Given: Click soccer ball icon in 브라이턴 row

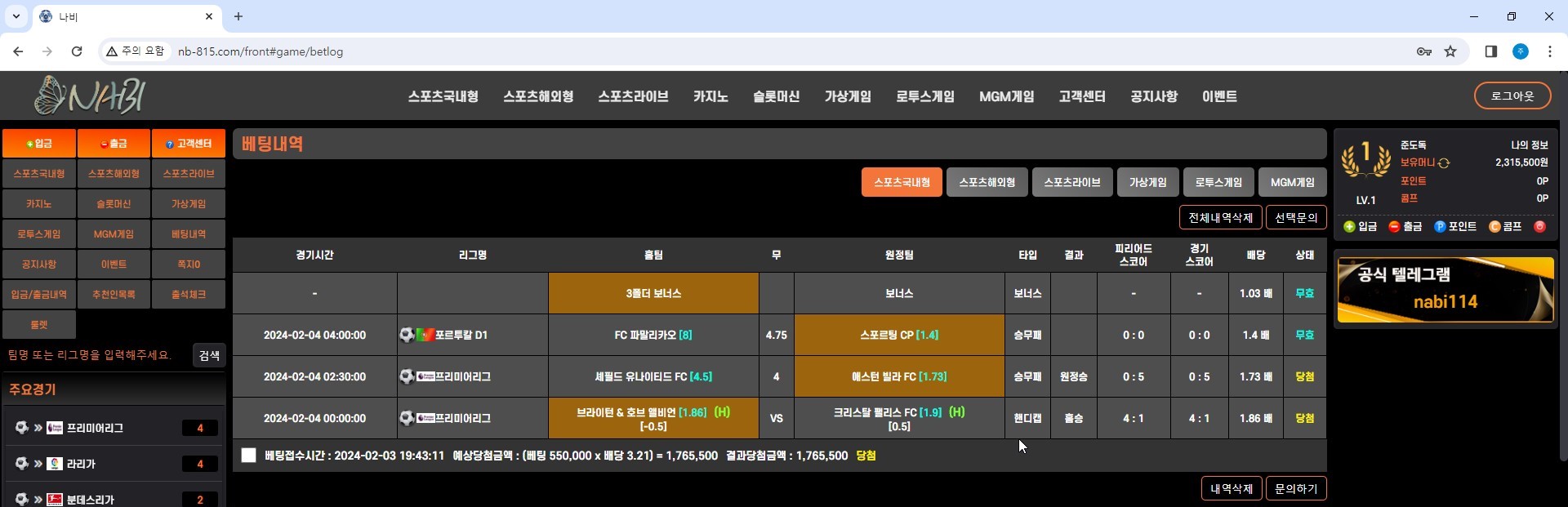Looking at the screenshot, I should 407,418.
